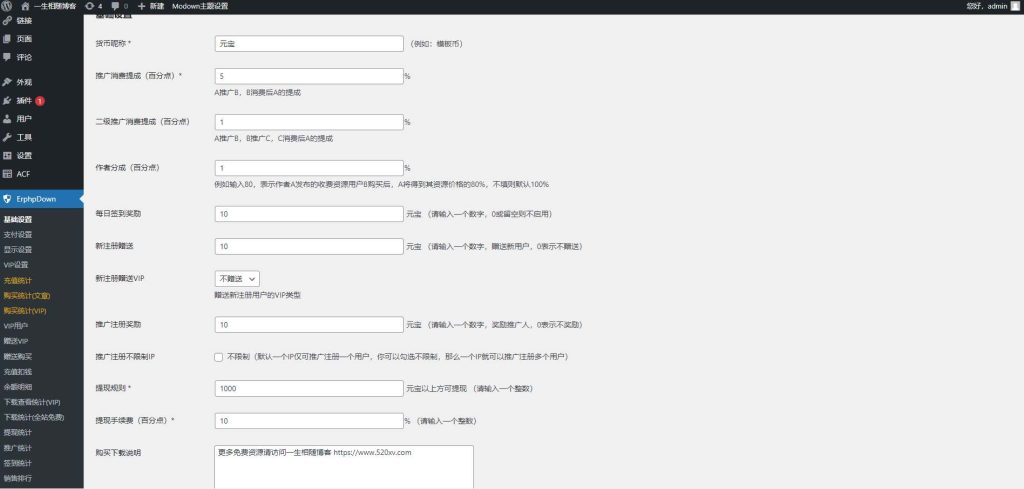Open 余额明细 submenu item
Image resolution: width=1024 pixels, height=489 pixels.
(x=18, y=386)
